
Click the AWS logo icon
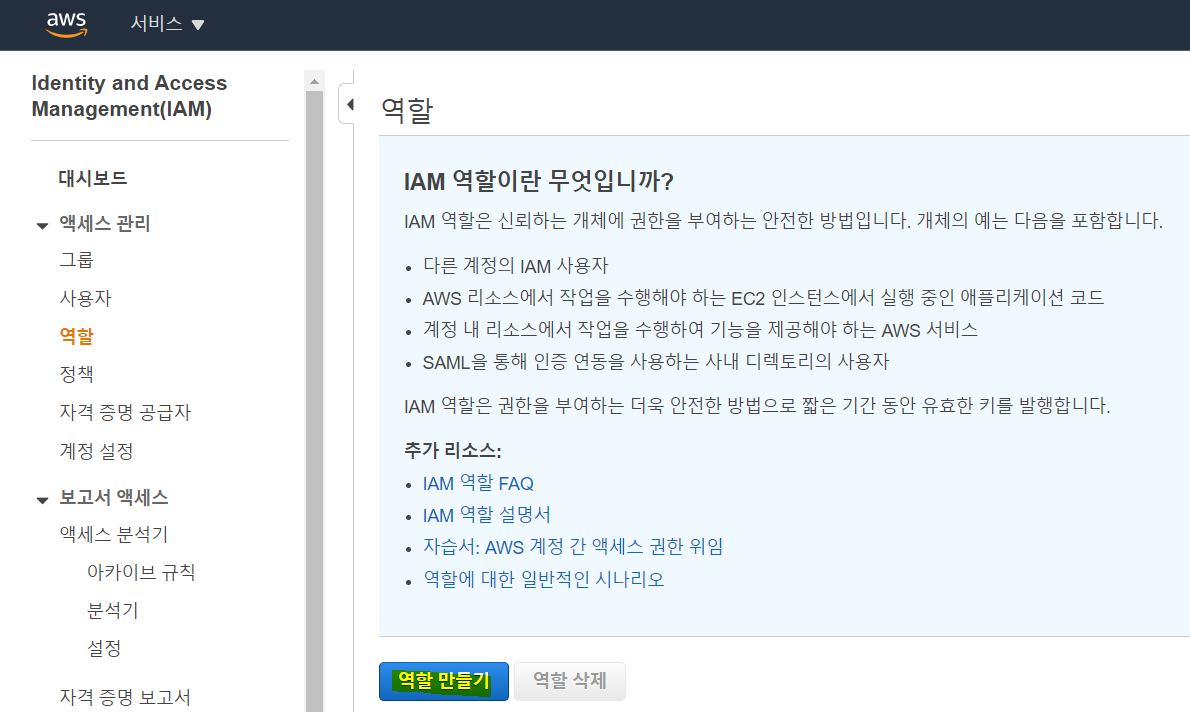coord(66,24)
